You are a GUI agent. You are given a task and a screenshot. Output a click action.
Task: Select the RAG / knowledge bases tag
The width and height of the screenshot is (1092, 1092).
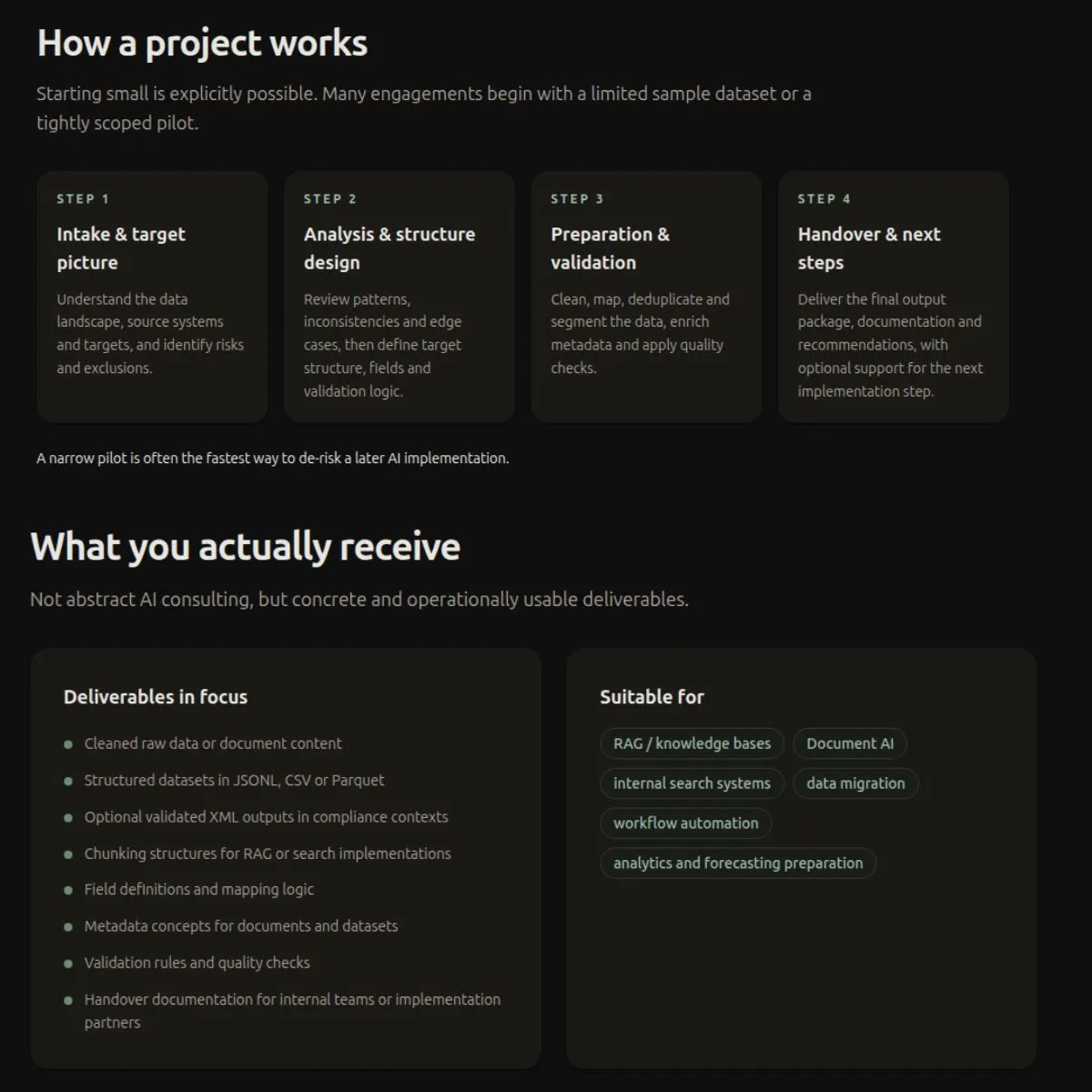691,743
